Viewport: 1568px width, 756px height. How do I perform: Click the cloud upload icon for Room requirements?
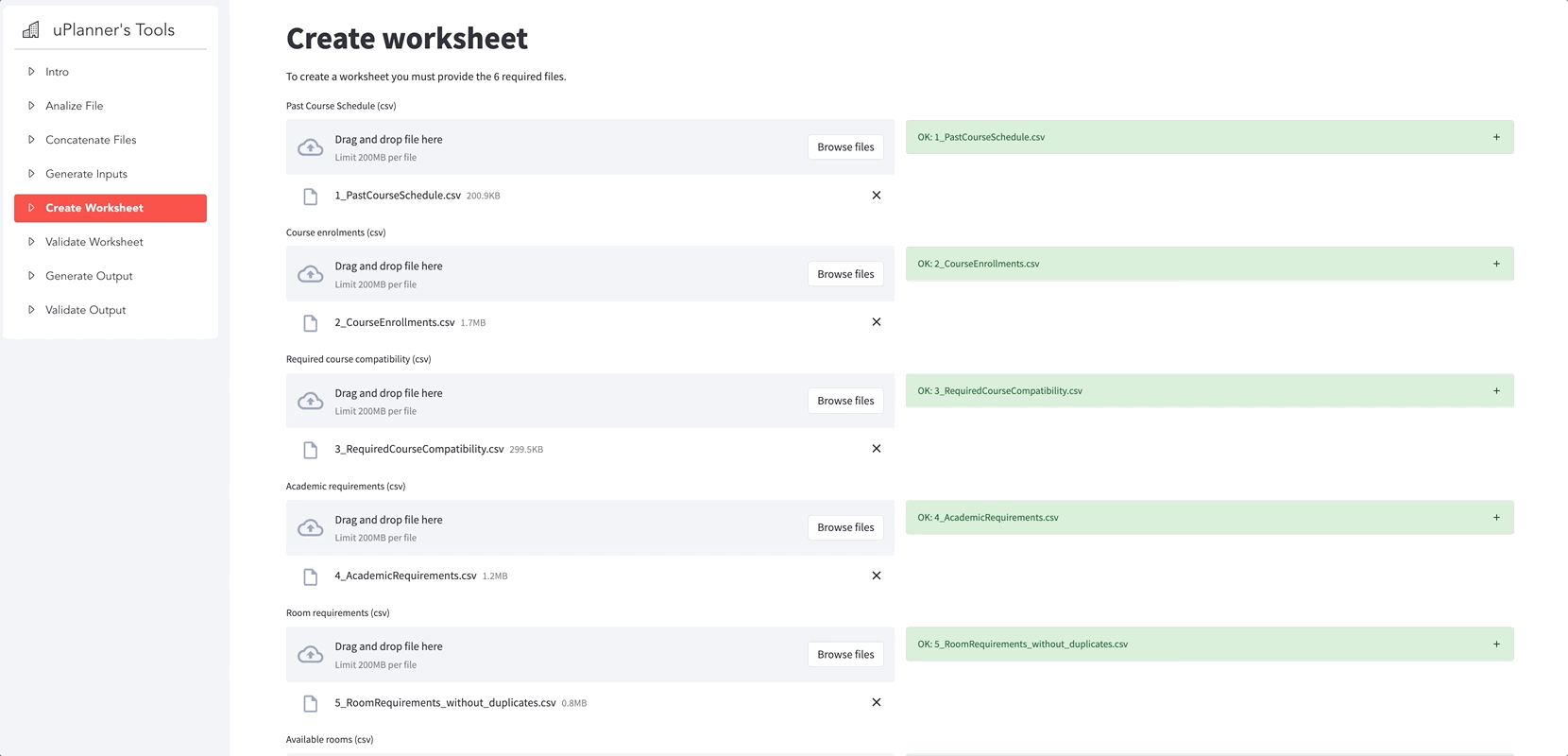[310, 655]
